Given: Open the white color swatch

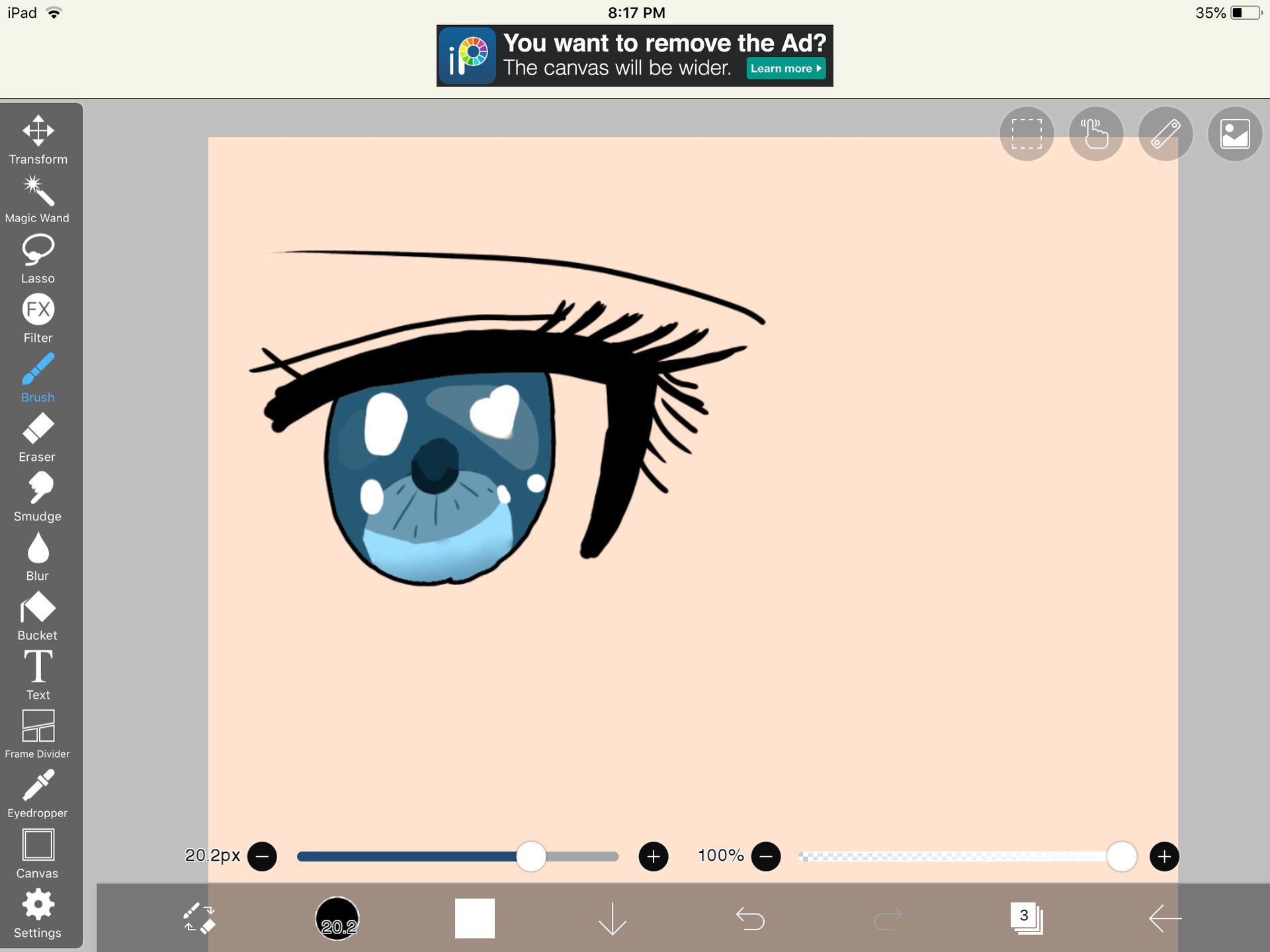Looking at the screenshot, I should pos(475,918).
